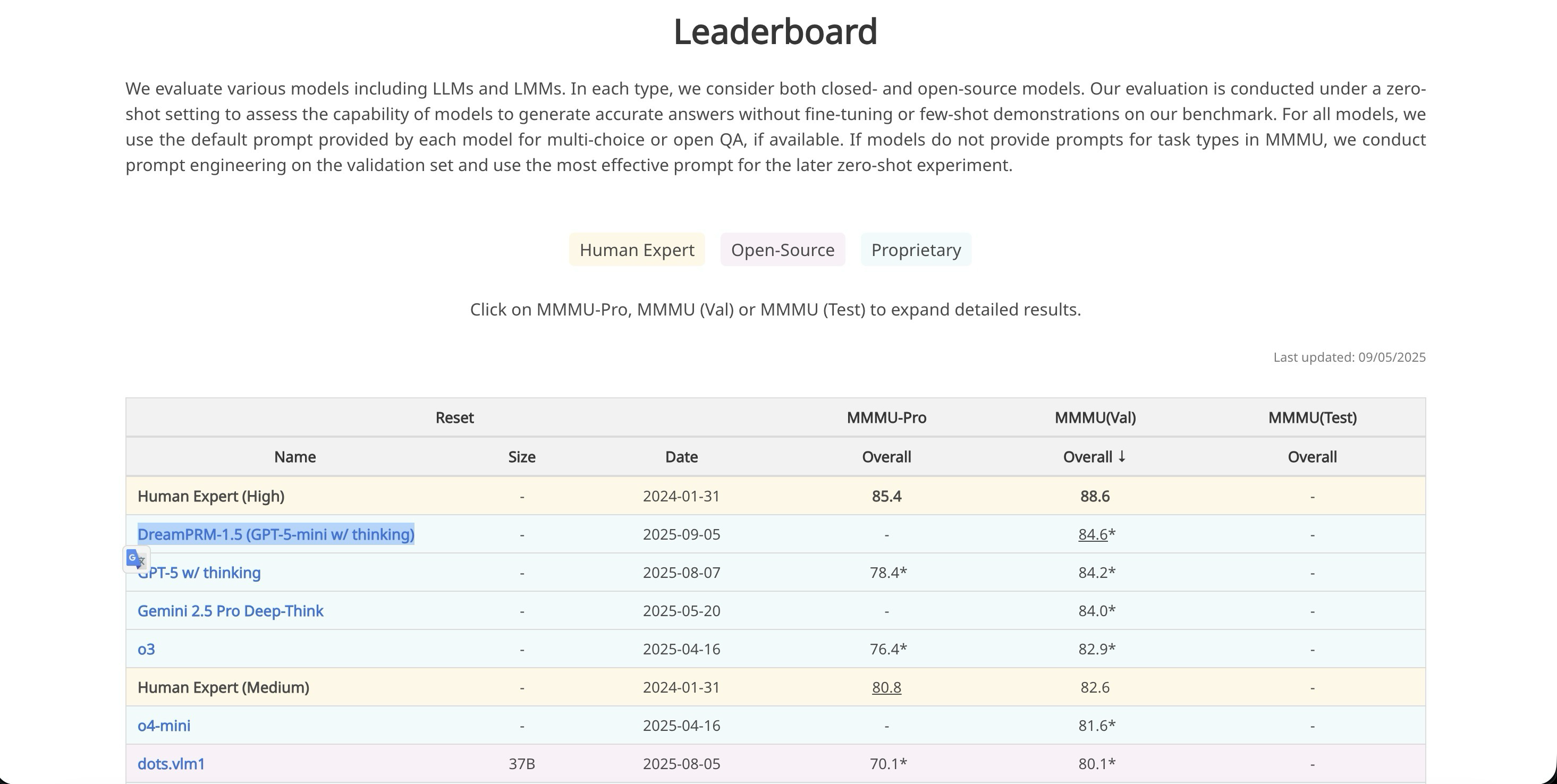Image resolution: width=1557 pixels, height=784 pixels.
Task: Click the Reset header cell
Action: [454, 418]
